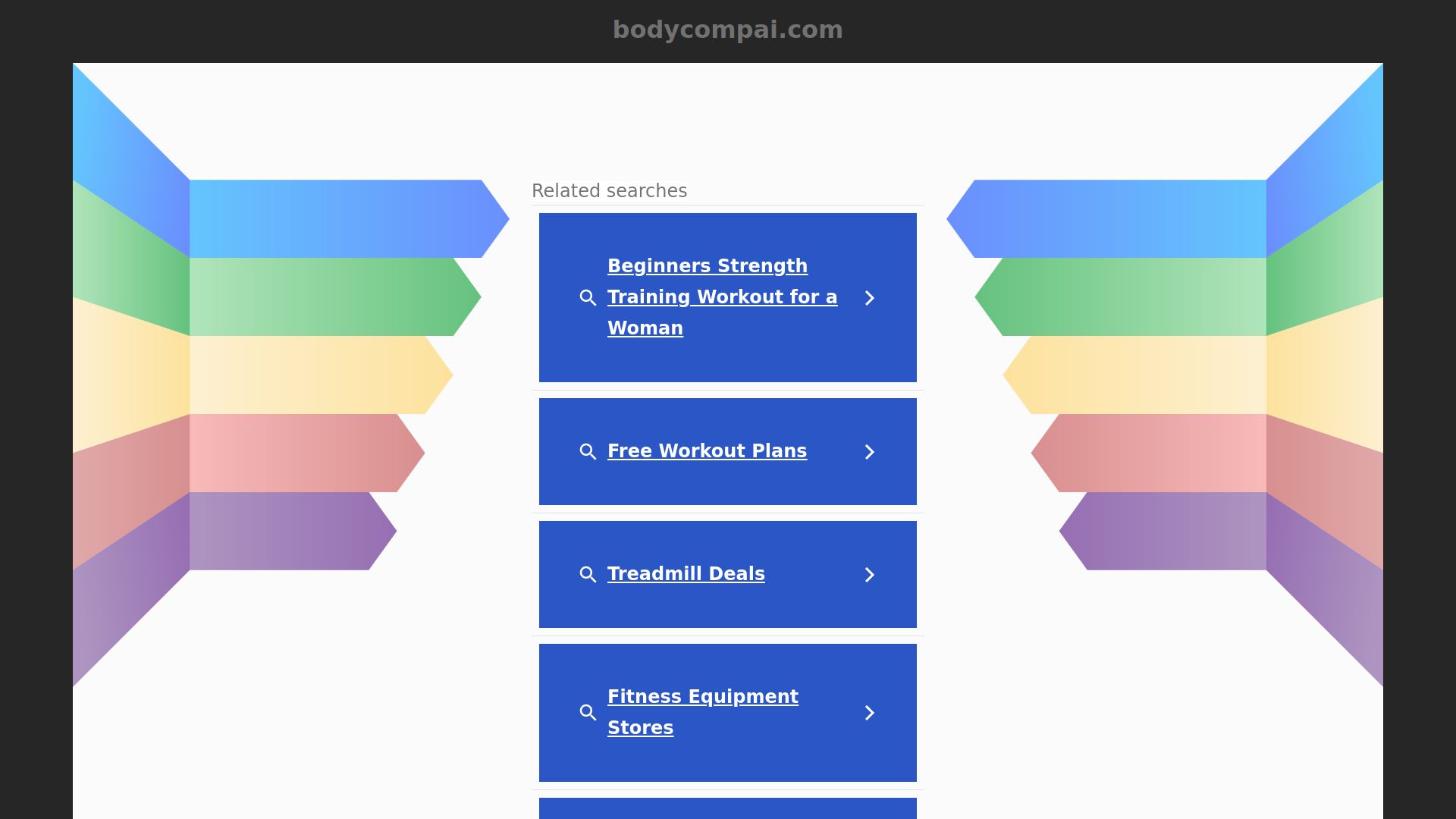Click chevron arrow on Beginners Strength Training card
The image size is (1456, 819).
point(870,298)
